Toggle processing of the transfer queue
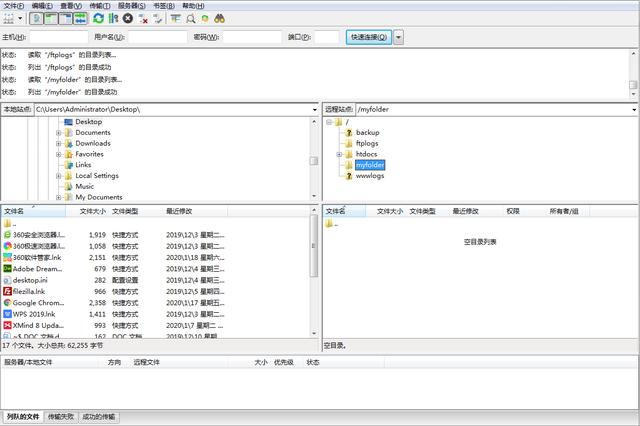 (113, 18)
